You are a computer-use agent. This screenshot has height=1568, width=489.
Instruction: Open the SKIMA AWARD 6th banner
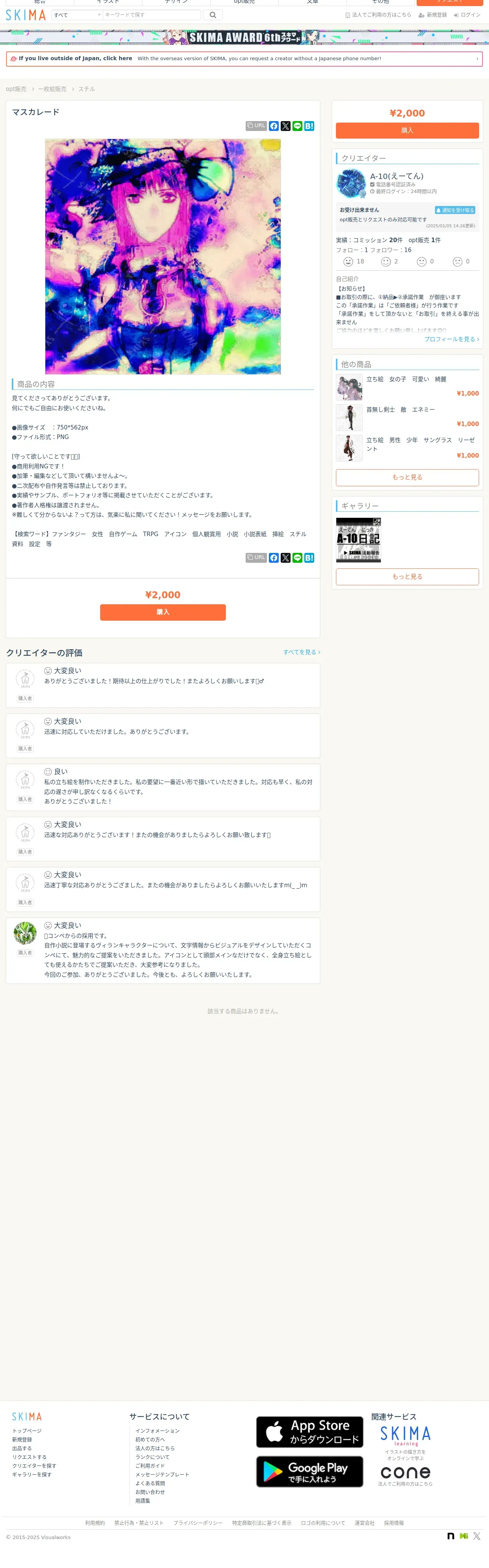pos(244,37)
